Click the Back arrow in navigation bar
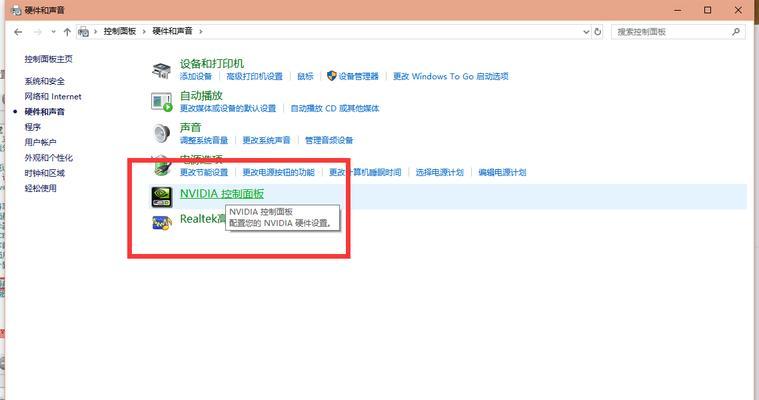Viewport: 759px width, 400px height. point(18,32)
